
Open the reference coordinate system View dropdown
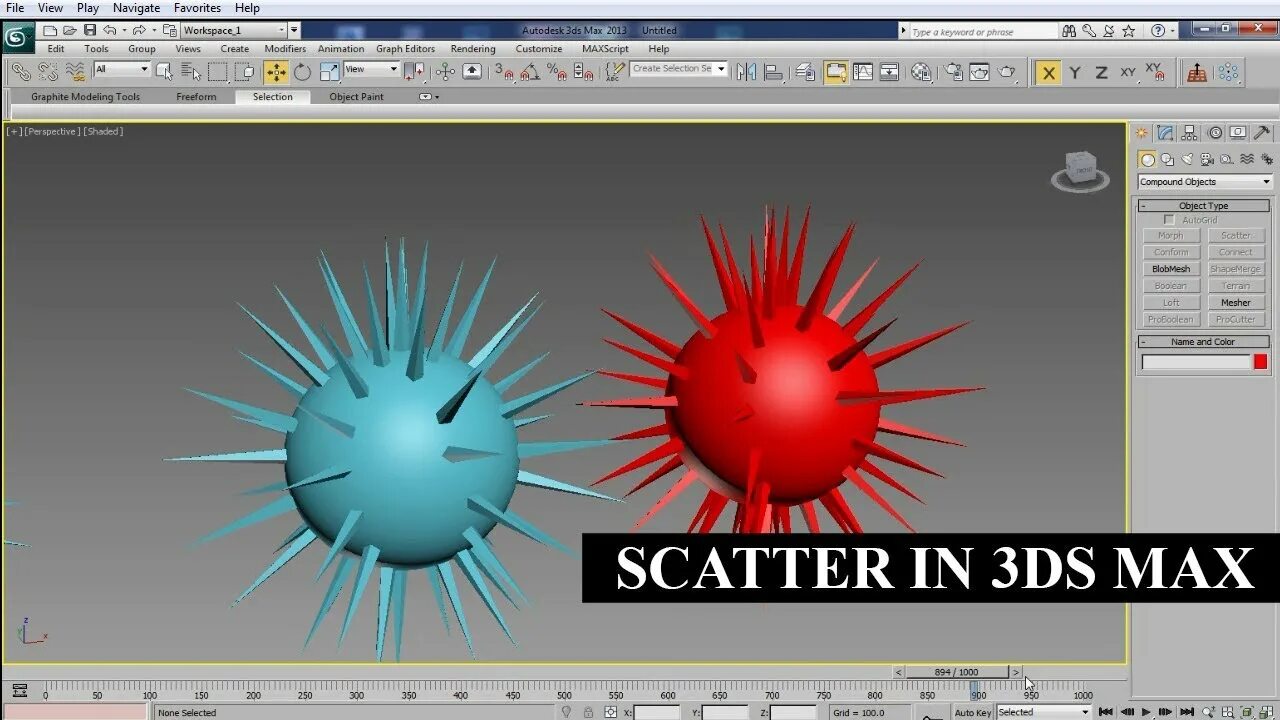coord(371,69)
